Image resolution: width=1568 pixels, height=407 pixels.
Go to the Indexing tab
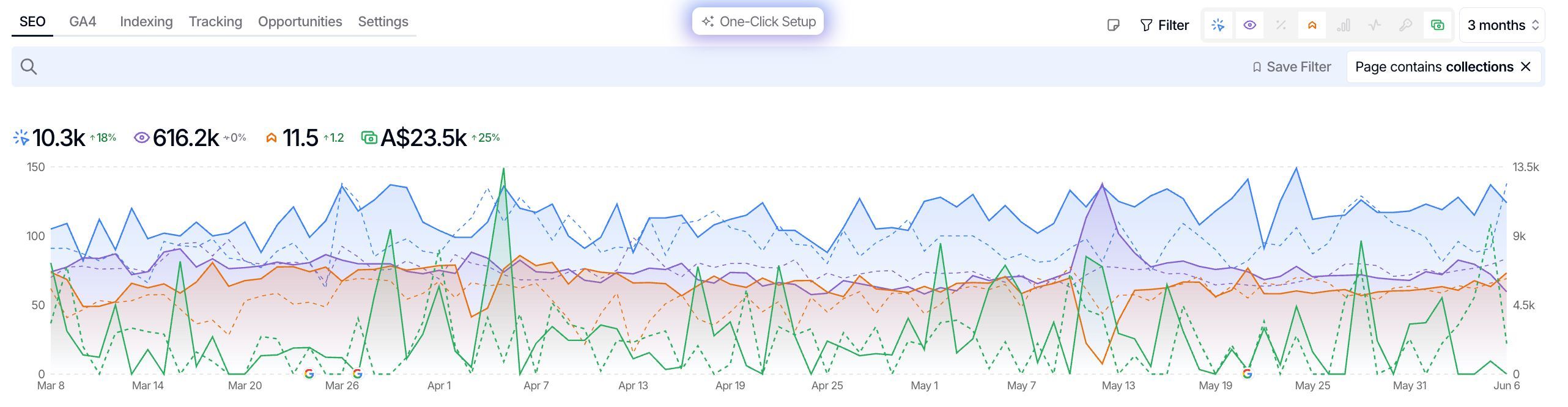[146, 22]
